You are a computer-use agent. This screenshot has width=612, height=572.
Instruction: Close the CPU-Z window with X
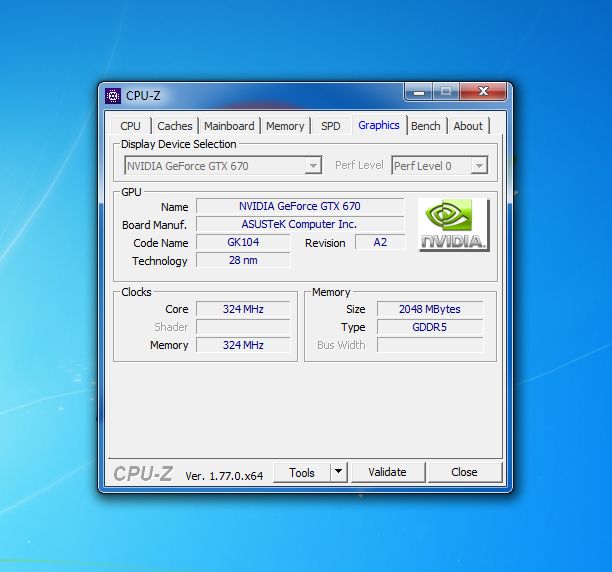[x=483, y=92]
